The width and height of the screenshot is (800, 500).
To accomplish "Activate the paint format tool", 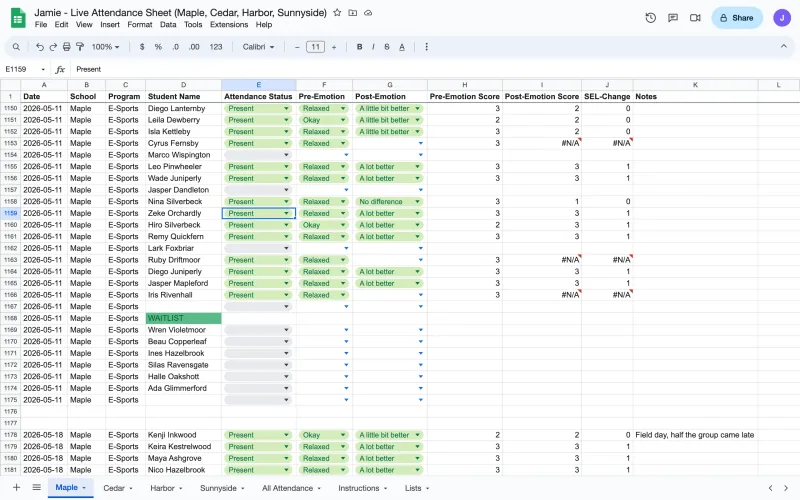I will point(80,47).
